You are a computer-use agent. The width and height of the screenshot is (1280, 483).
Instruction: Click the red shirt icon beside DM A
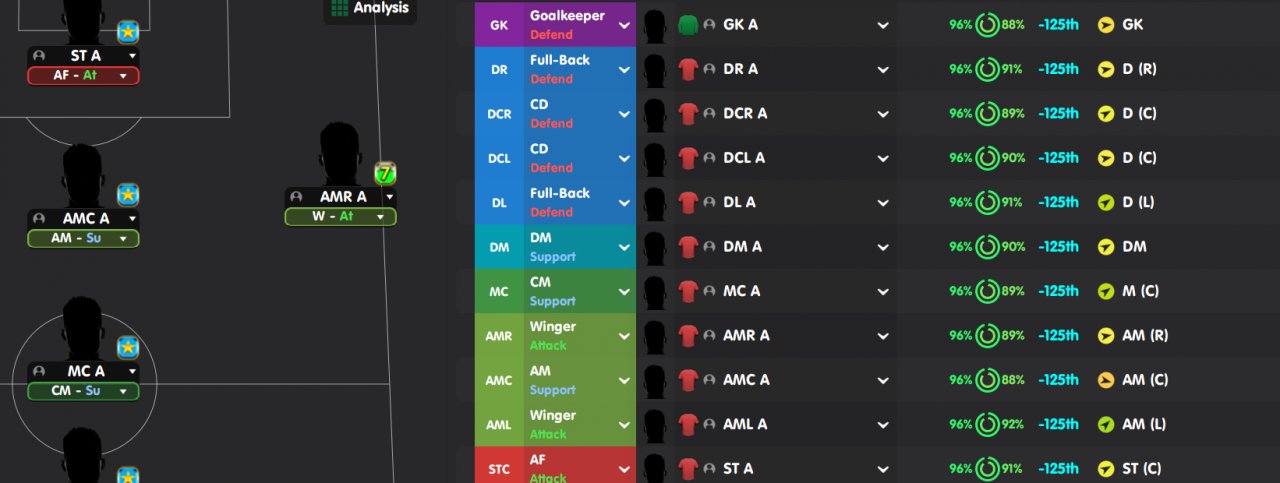pyautogui.click(x=687, y=247)
